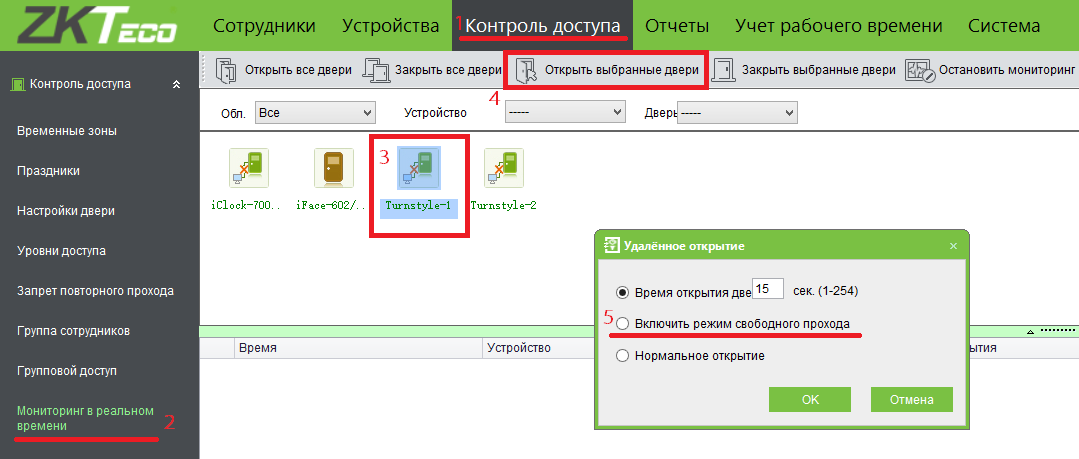Click the OK button in dialog

pyautogui.click(x=810, y=399)
